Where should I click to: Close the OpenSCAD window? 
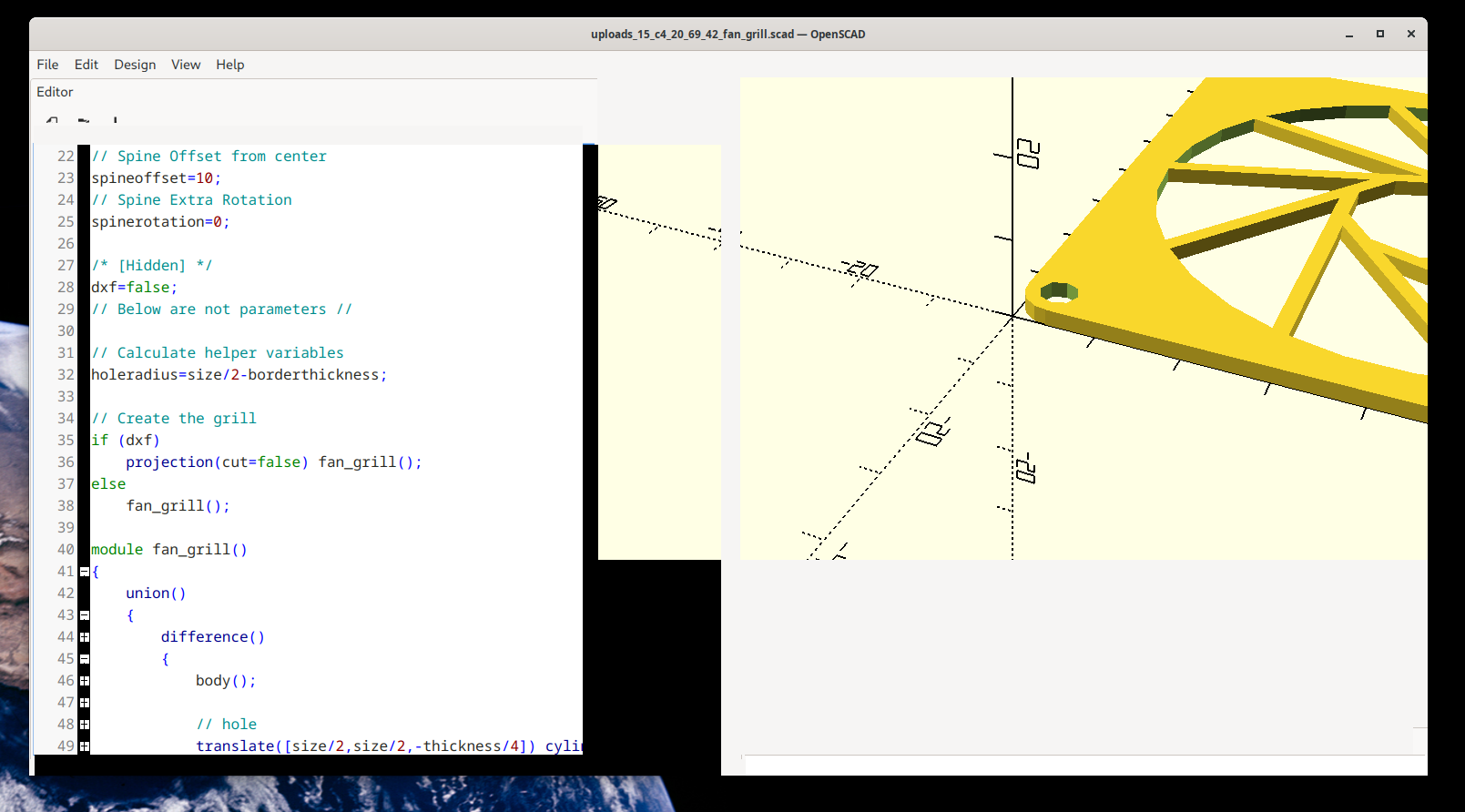click(1410, 35)
